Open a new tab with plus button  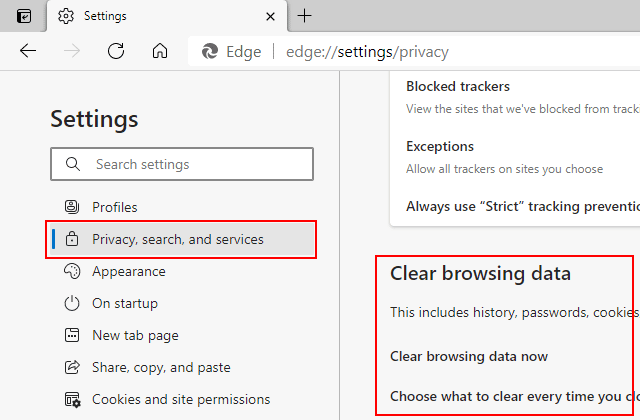pyautogui.click(x=304, y=16)
